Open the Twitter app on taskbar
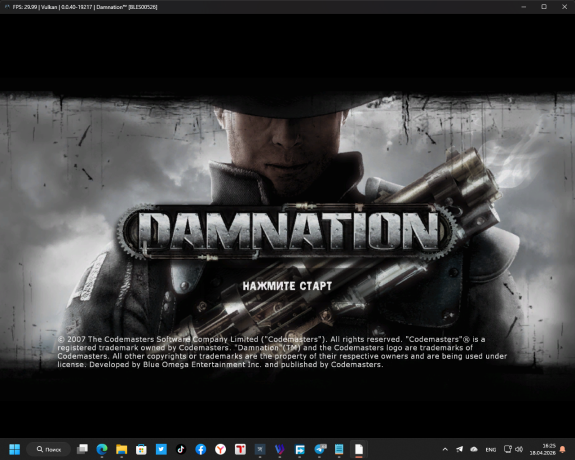Screen dimensions: 575x460 click(161, 449)
